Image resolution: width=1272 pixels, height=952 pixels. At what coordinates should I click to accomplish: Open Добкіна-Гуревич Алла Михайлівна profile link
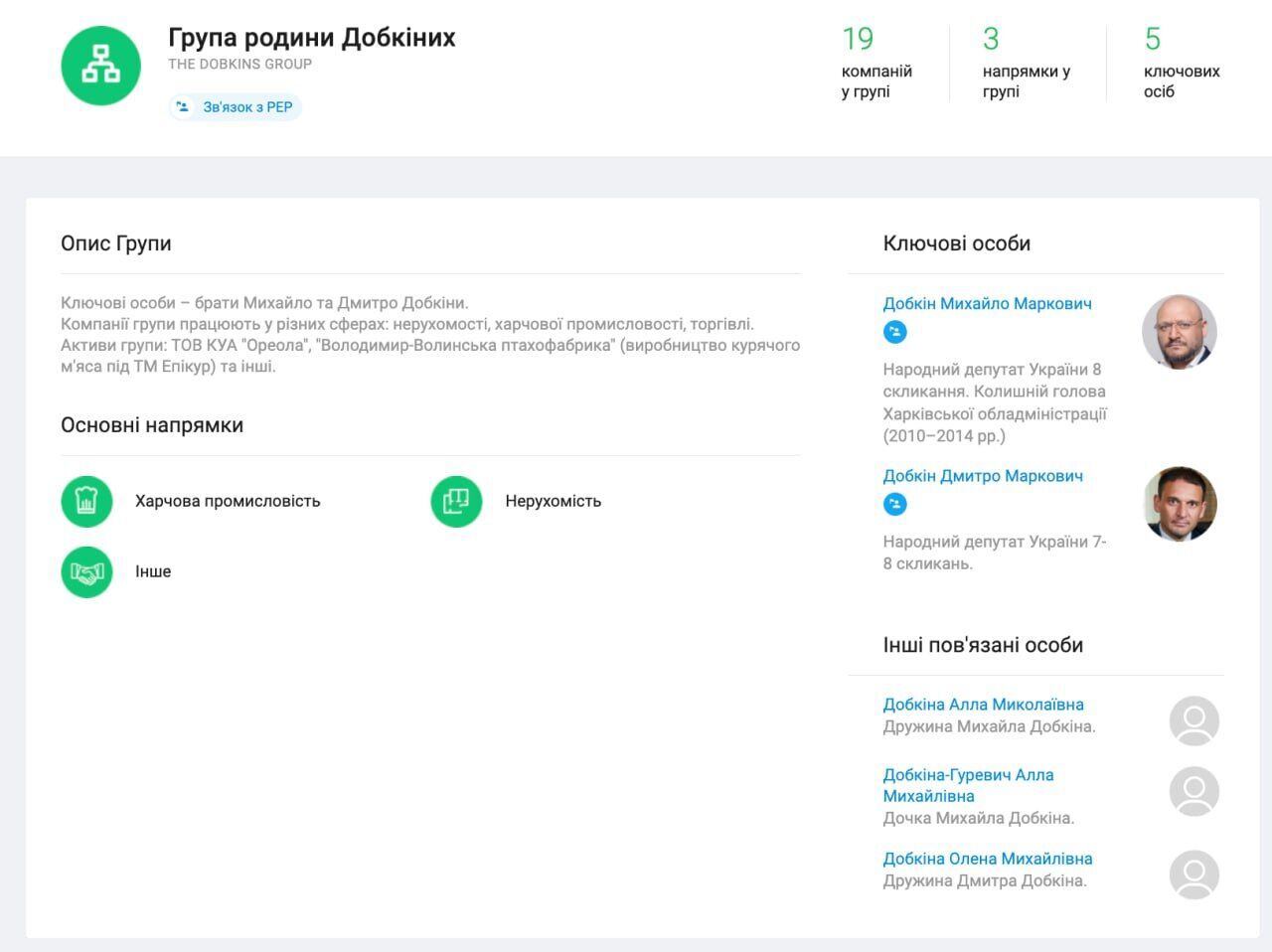pyautogui.click(x=969, y=785)
